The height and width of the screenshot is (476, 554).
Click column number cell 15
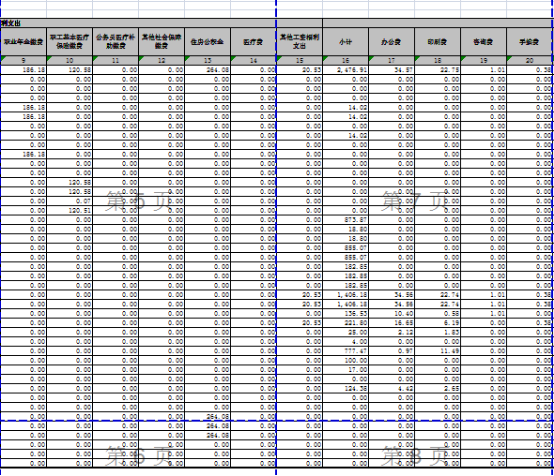coord(299,60)
